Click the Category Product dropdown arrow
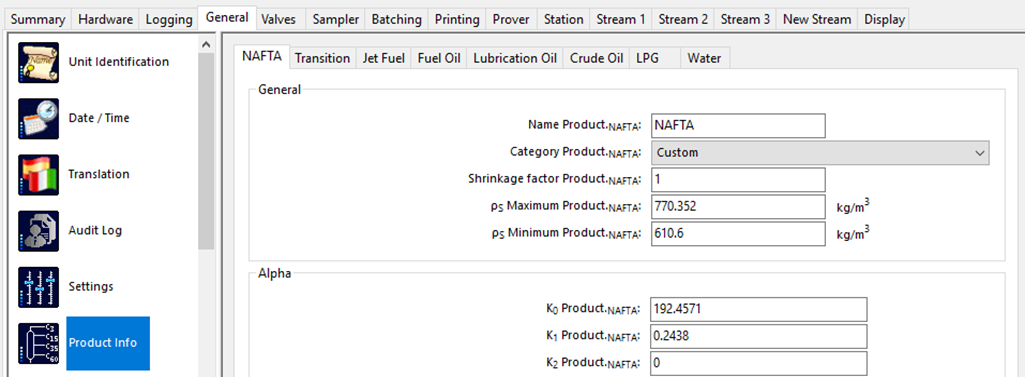1025x377 pixels. coord(979,153)
